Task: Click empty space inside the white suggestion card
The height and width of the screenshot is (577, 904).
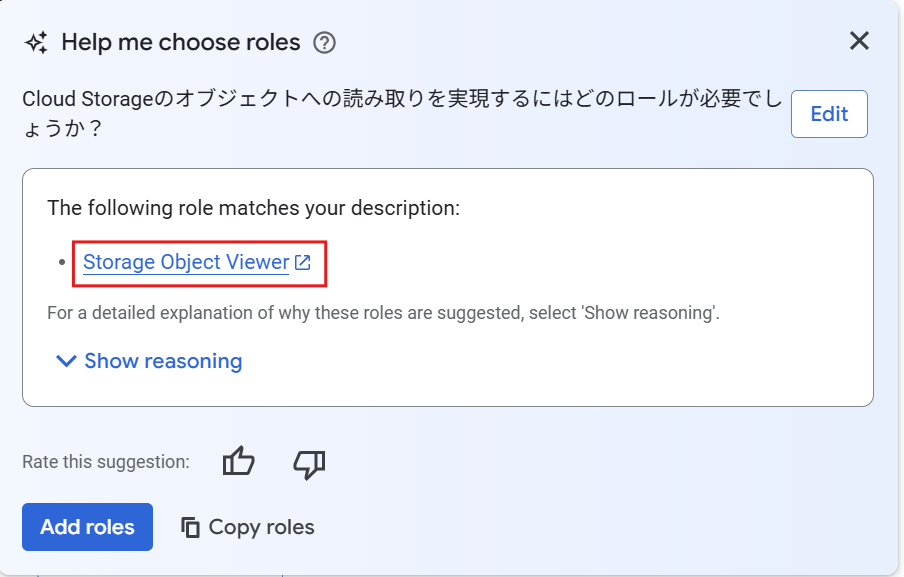Action: click(600, 370)
